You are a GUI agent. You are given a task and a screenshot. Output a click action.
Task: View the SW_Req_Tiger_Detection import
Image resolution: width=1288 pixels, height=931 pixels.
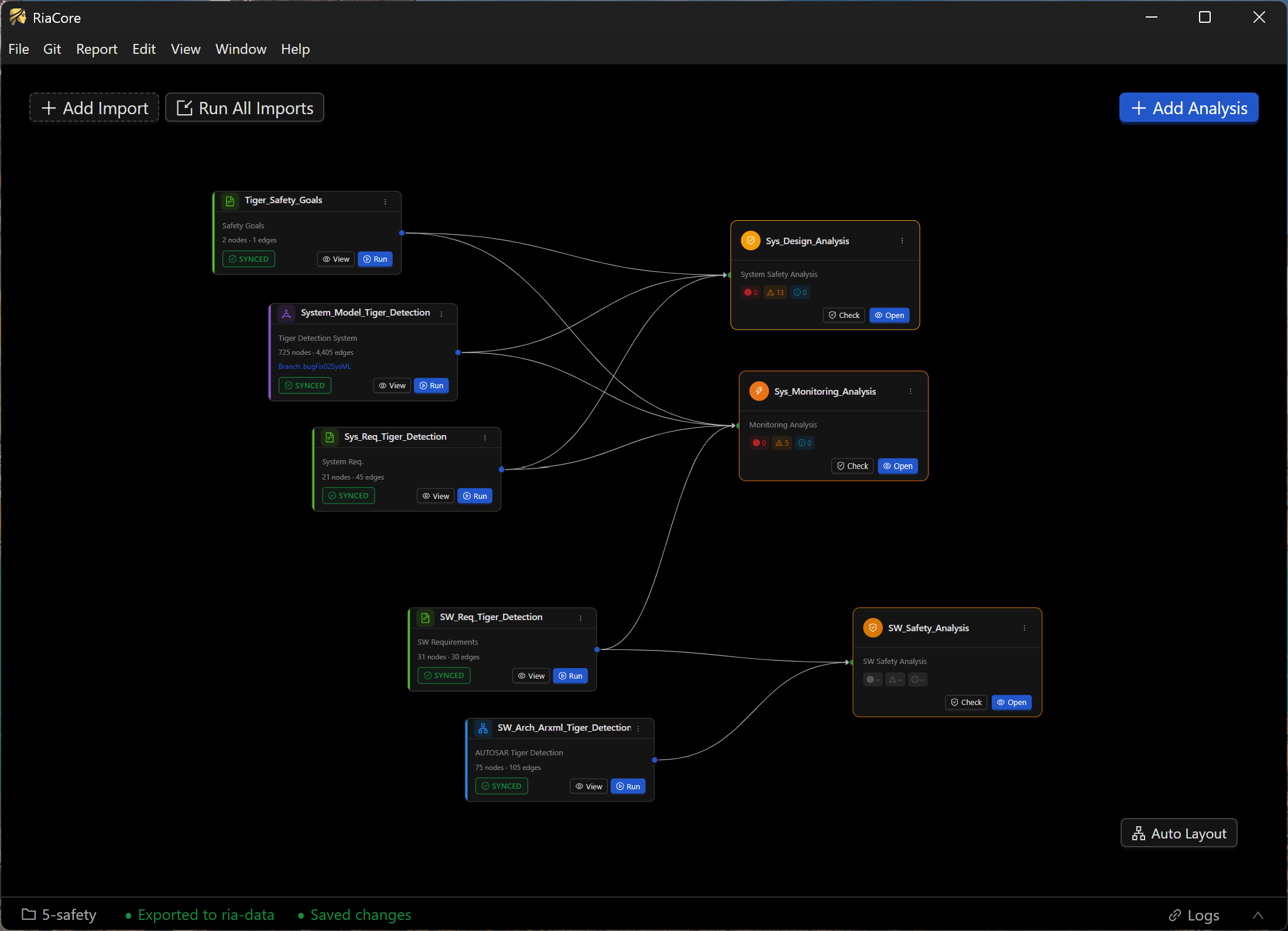[532, 676]
